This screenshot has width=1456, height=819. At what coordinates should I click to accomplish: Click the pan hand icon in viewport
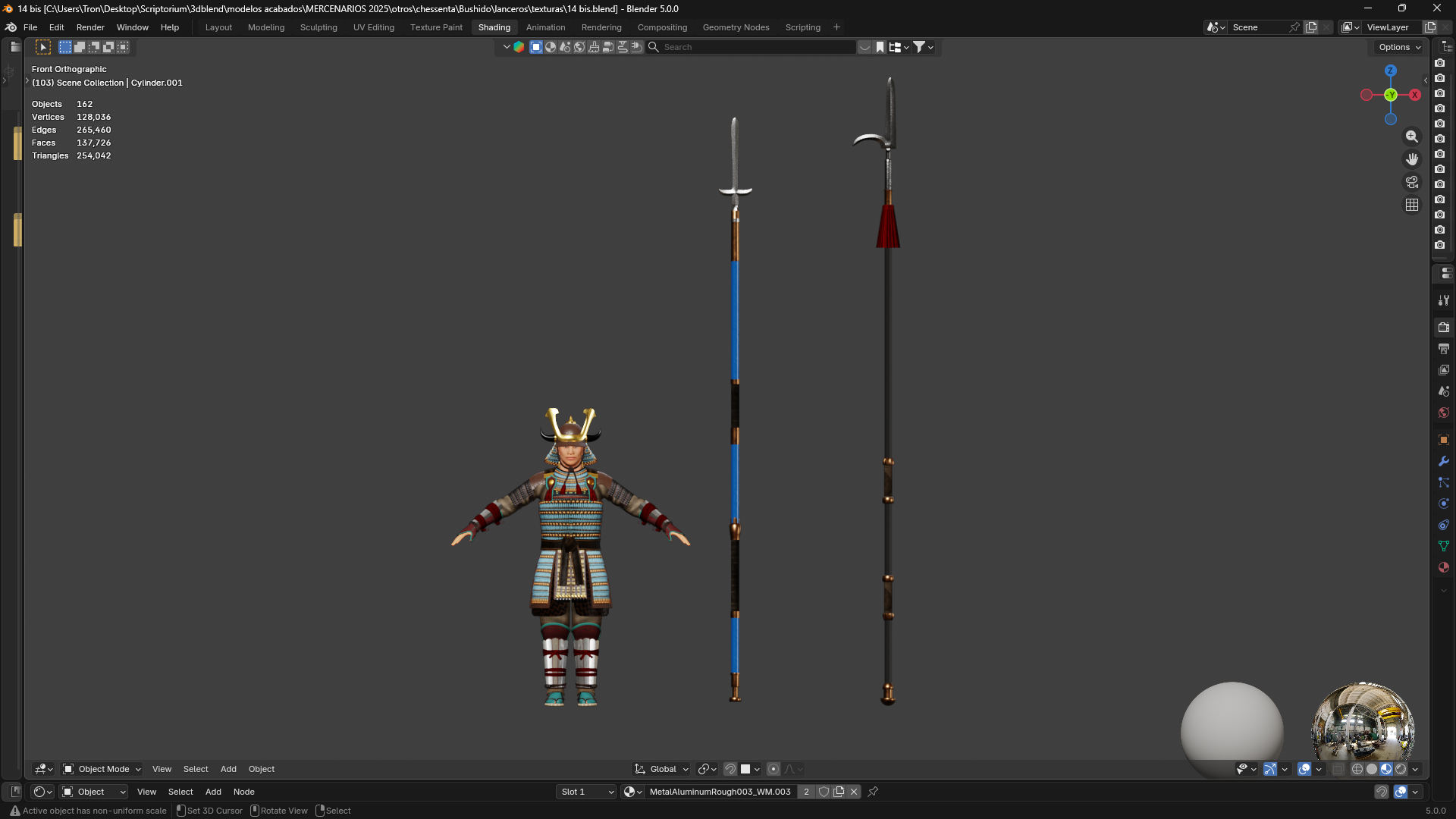[1411, 159]
